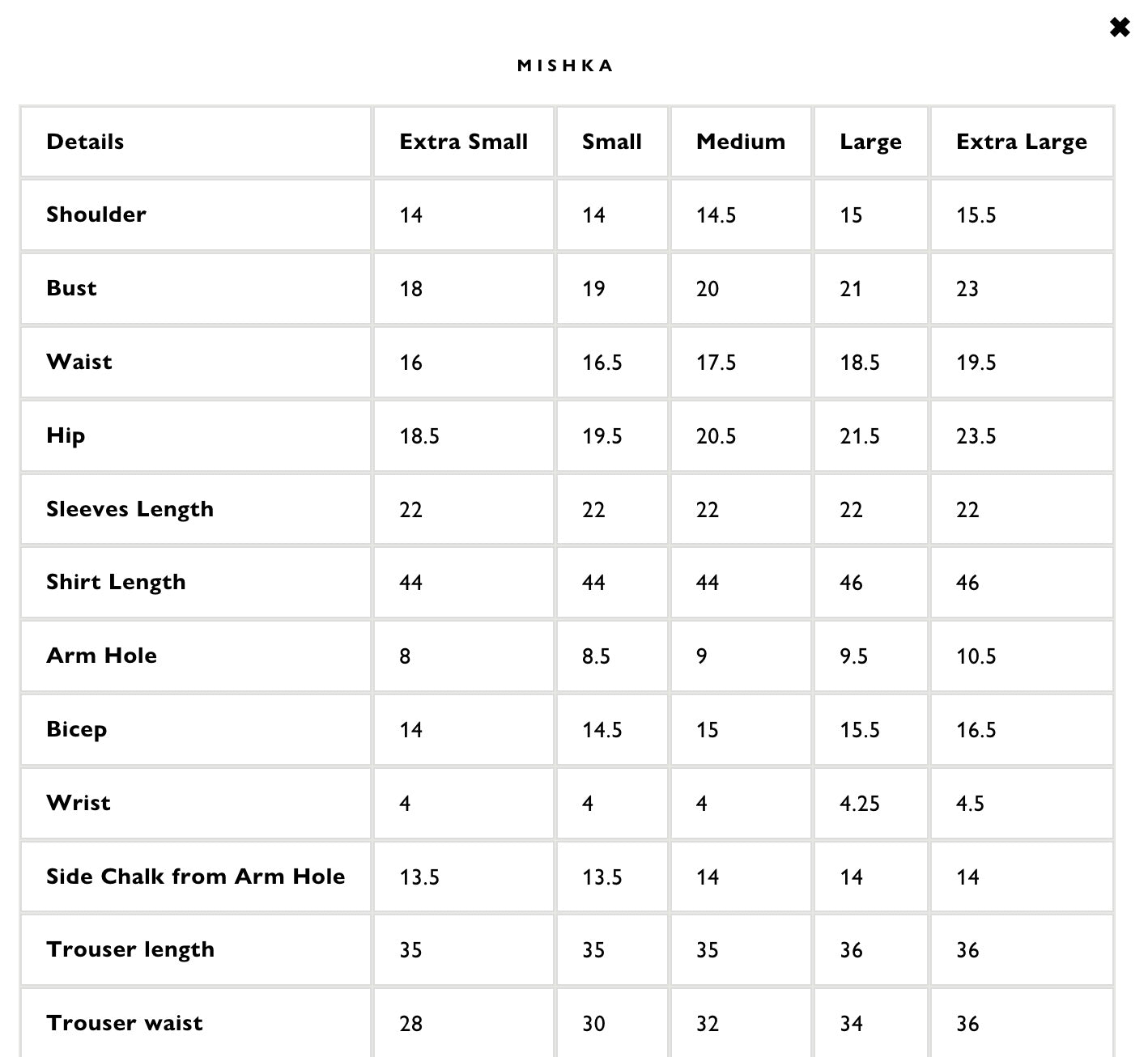Screen dimensions: 1148x1057
Task: Select the Trouser length row label
Action: [x=130, y=949]
